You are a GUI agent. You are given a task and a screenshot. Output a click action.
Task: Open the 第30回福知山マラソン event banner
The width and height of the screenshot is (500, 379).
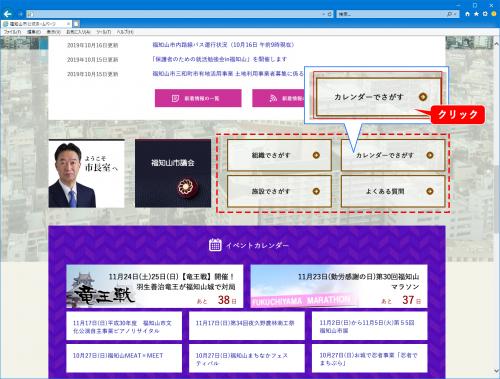pyautogui.click(x=339, y=286)
